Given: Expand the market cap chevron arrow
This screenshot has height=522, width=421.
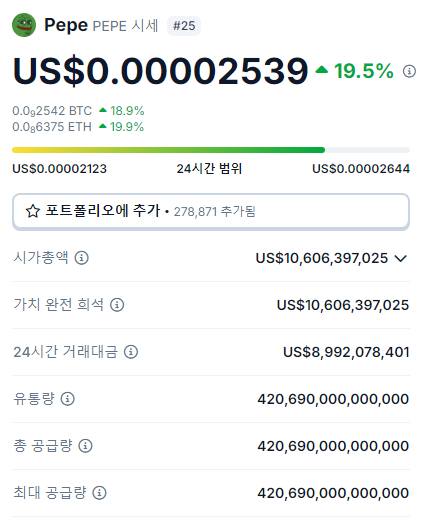Looking at the screenshot, I should [400, 258].
